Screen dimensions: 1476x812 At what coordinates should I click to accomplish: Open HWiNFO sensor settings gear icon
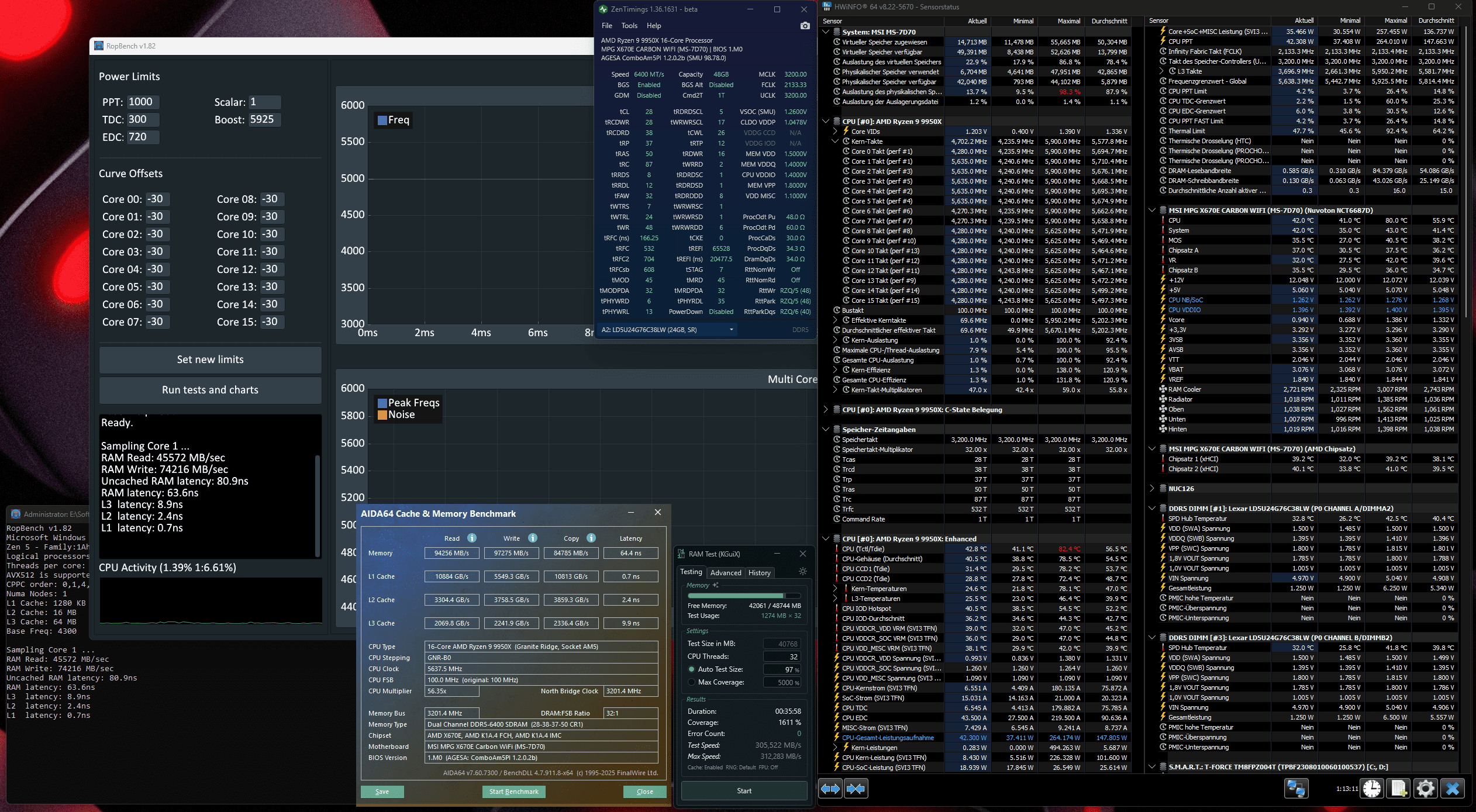pyautogui.click(x=1426, y=789)
